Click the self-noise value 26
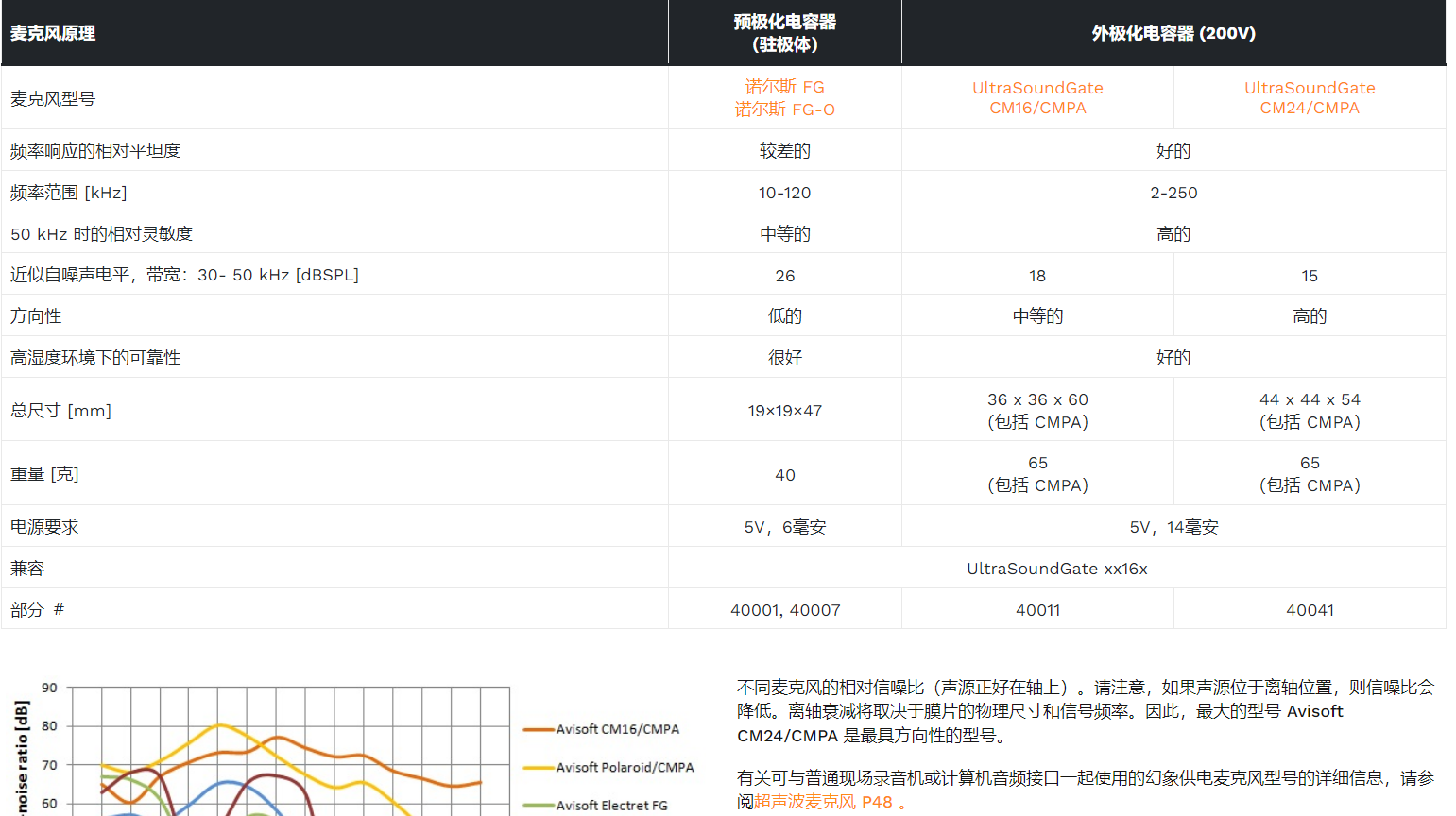The width and height of the screenshot is (1456, 816). pos(785,276)
